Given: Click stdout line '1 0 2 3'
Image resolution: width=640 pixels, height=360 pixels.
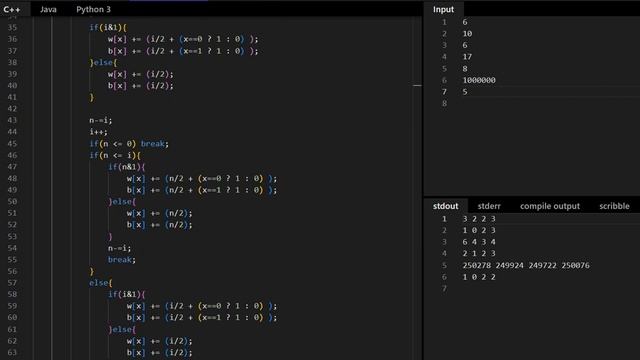Looking at the screenshot, I should click(x=479, y=230).
